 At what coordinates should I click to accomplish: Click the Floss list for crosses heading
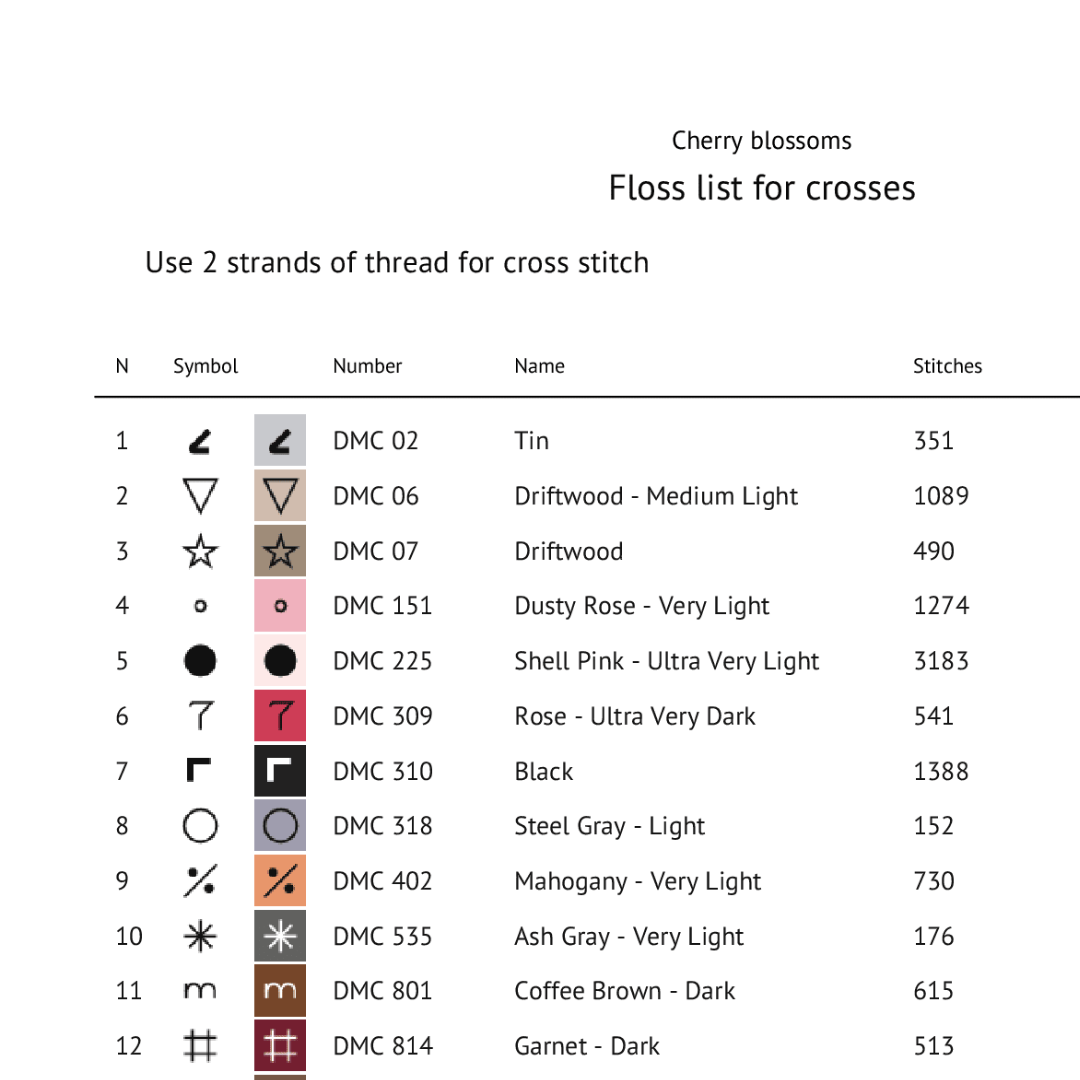pyautogui.click(x=762, y=188)
